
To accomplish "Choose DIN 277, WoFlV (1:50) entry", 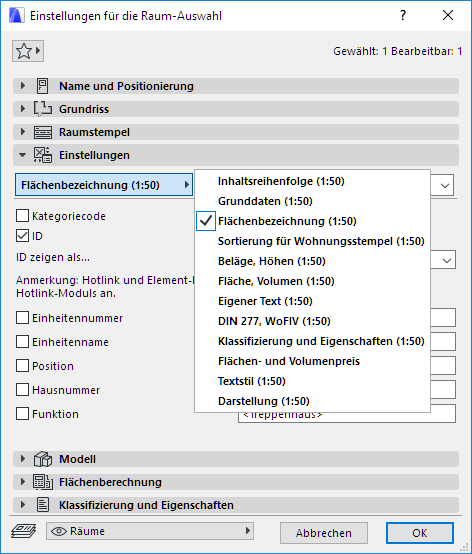I will click(x=312, y=321).
